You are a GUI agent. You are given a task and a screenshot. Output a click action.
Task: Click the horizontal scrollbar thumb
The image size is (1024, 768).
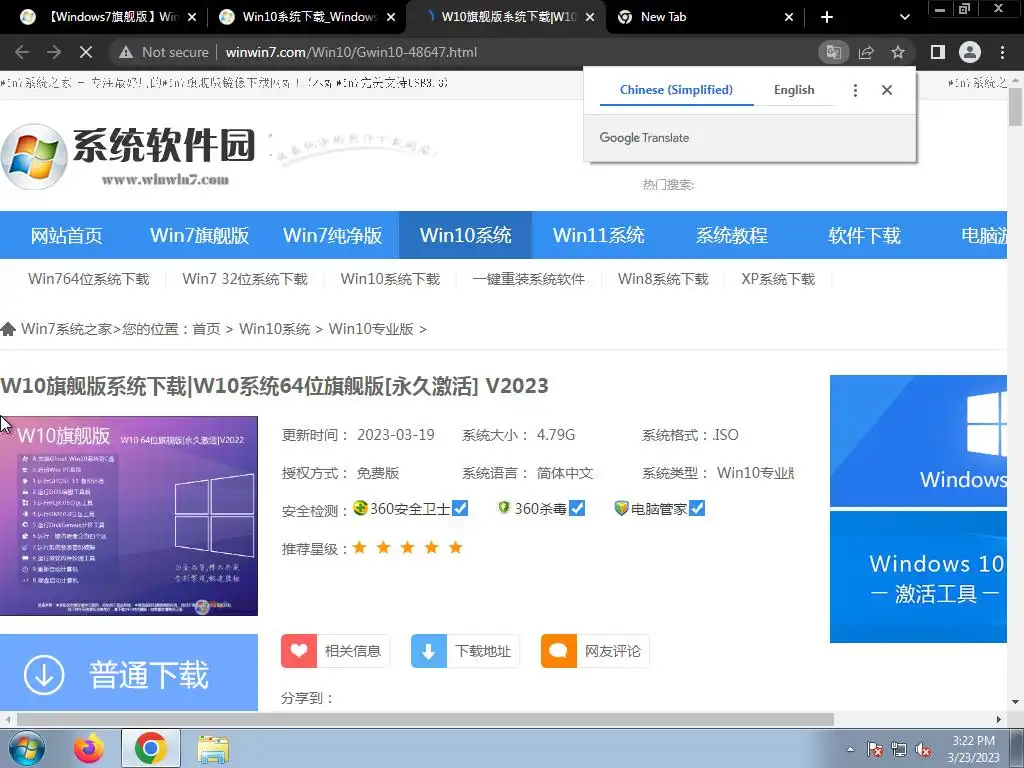(424, 720)
